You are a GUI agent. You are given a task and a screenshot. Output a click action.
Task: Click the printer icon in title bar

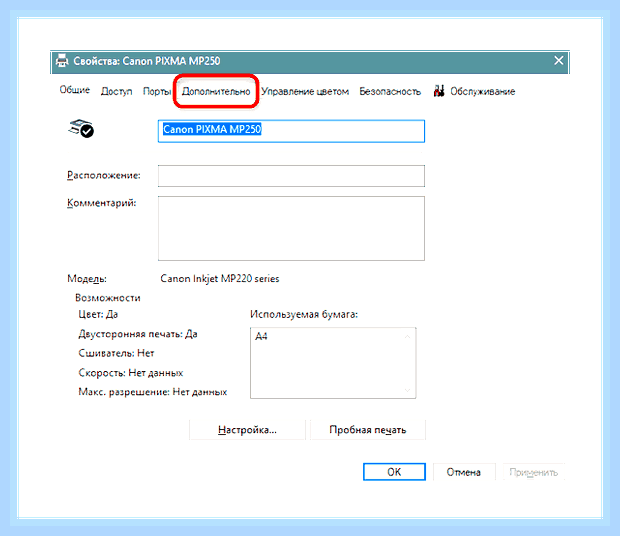click(62, 60)
